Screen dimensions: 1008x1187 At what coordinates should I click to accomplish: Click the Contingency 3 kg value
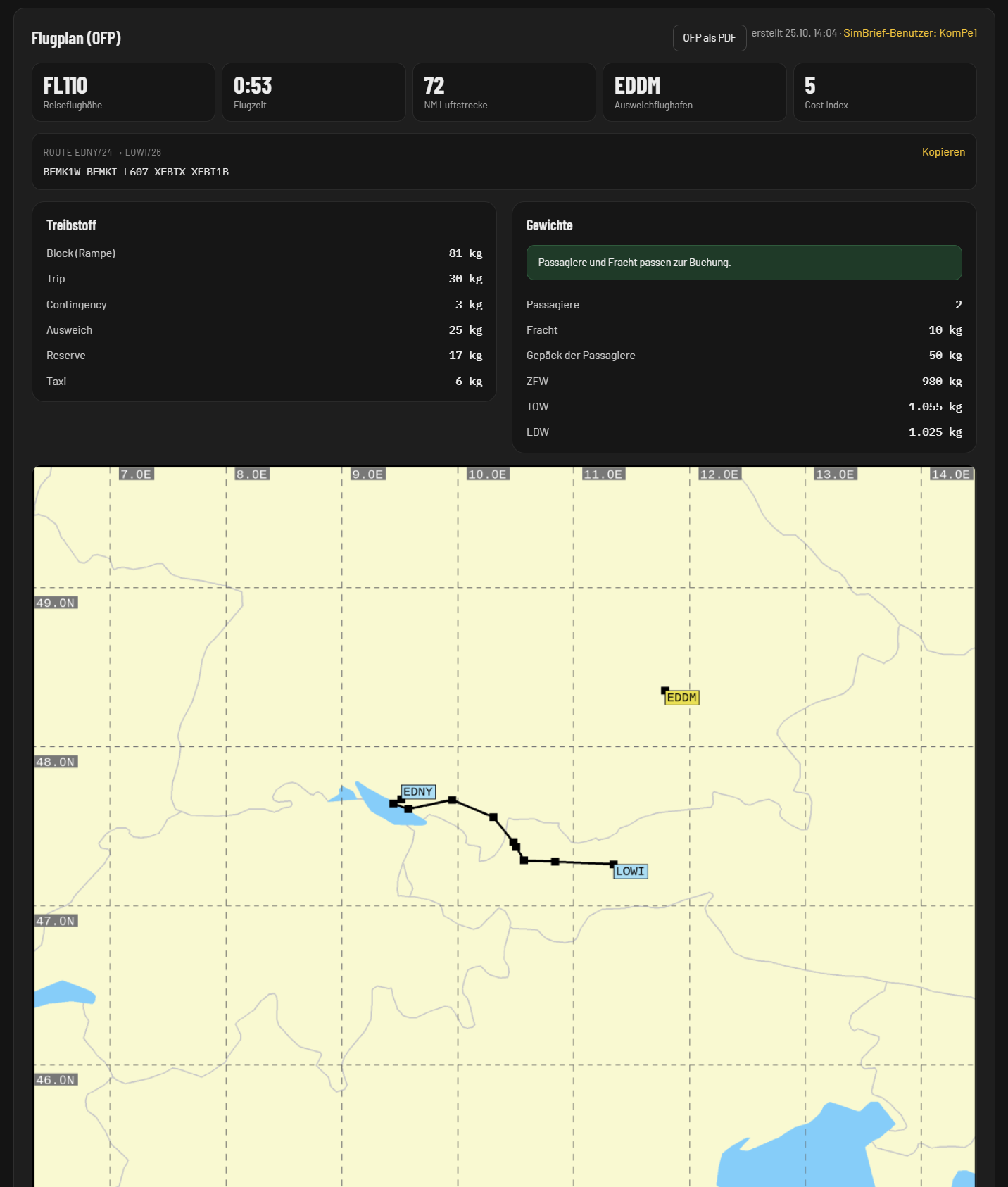pos(469,305)
